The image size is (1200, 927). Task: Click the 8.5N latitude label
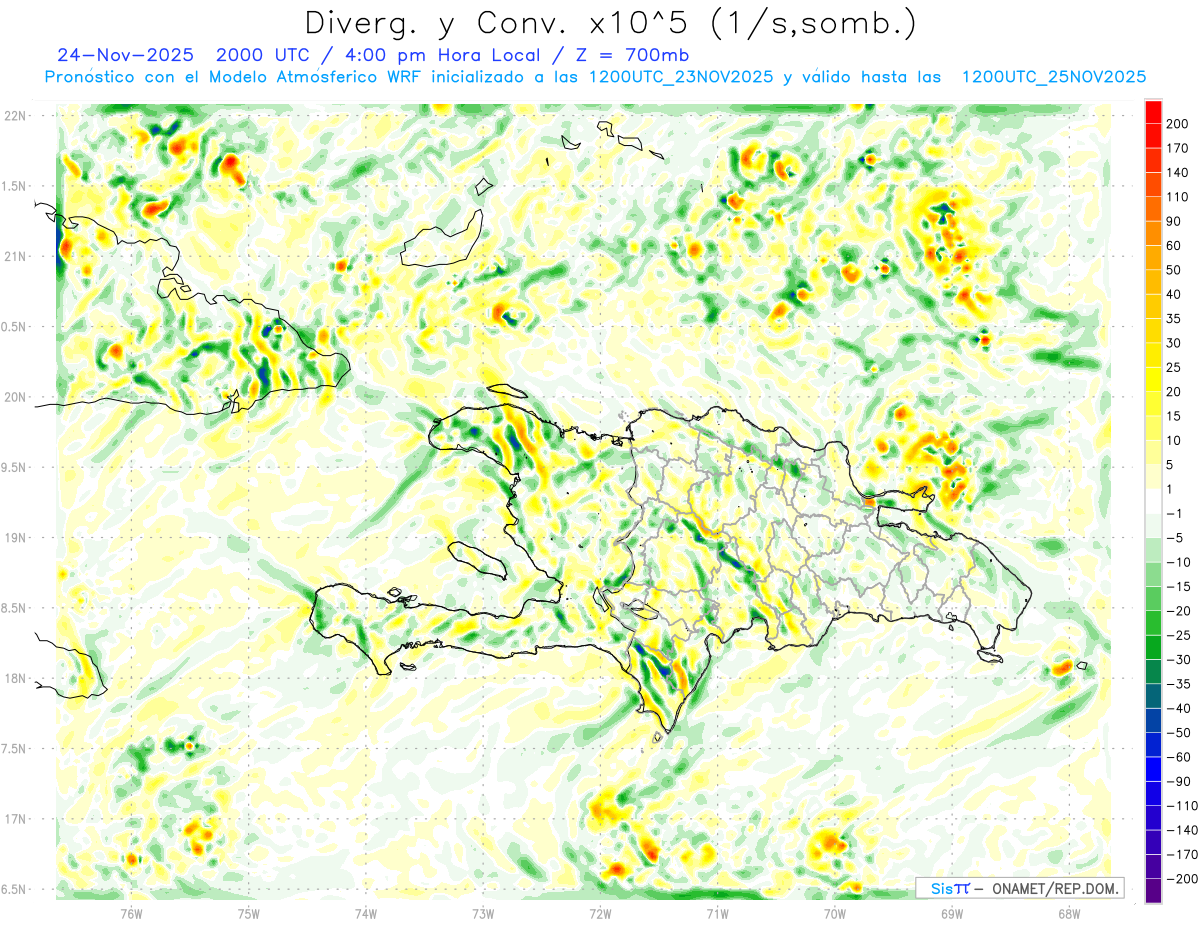pos(15,608)
